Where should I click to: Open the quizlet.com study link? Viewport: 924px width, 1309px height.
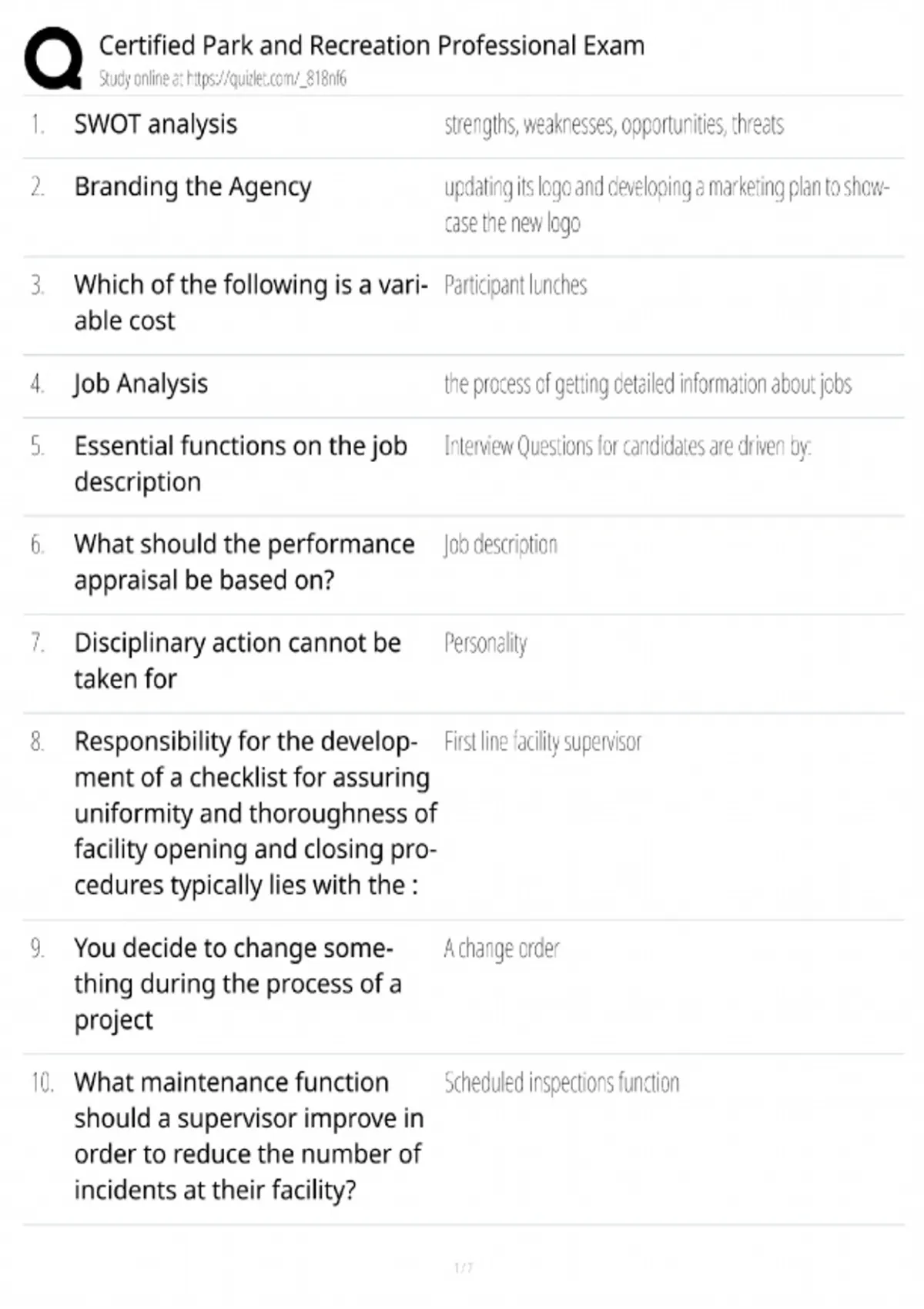(x=223, y=79)
